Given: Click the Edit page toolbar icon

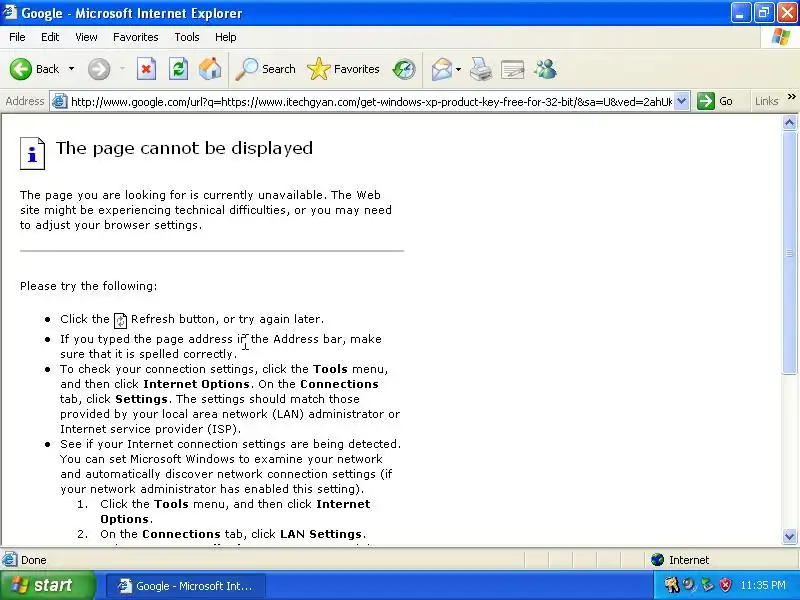Looking at the screenshot, I should (513, 70).
